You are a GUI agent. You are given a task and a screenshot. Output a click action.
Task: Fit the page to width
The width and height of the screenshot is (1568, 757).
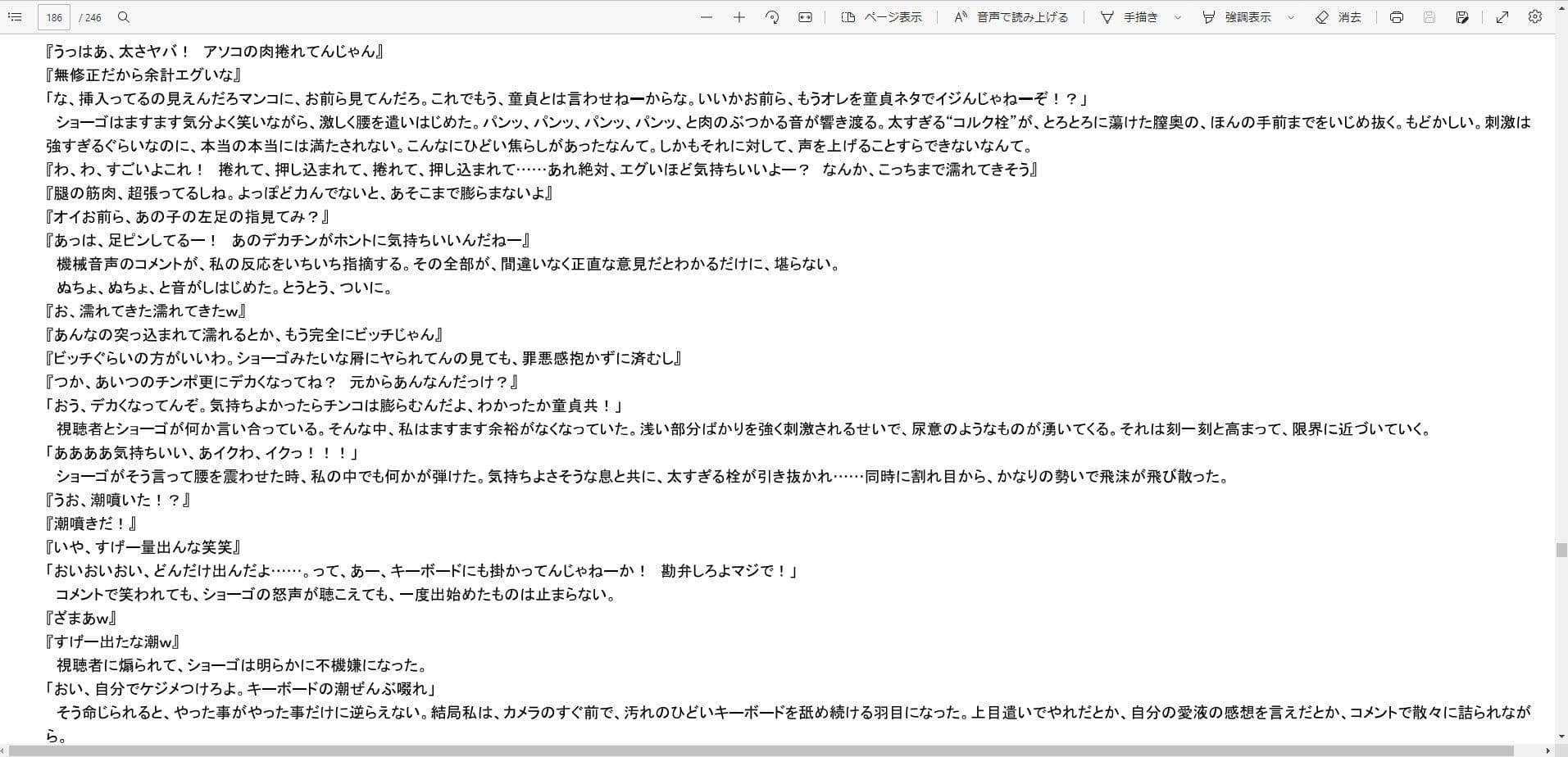click(805, 16)
